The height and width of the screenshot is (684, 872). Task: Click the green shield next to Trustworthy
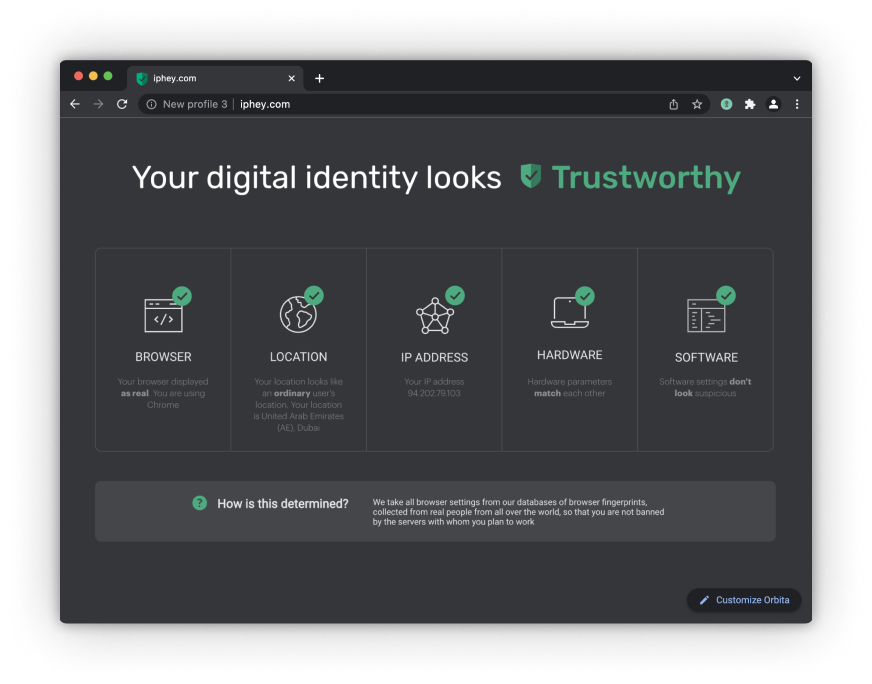click(x=531, y=176)
